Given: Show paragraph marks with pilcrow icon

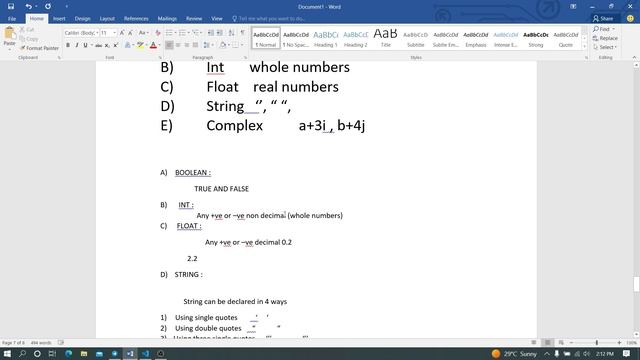Looking at the screenshot, I should pos(243,33).
